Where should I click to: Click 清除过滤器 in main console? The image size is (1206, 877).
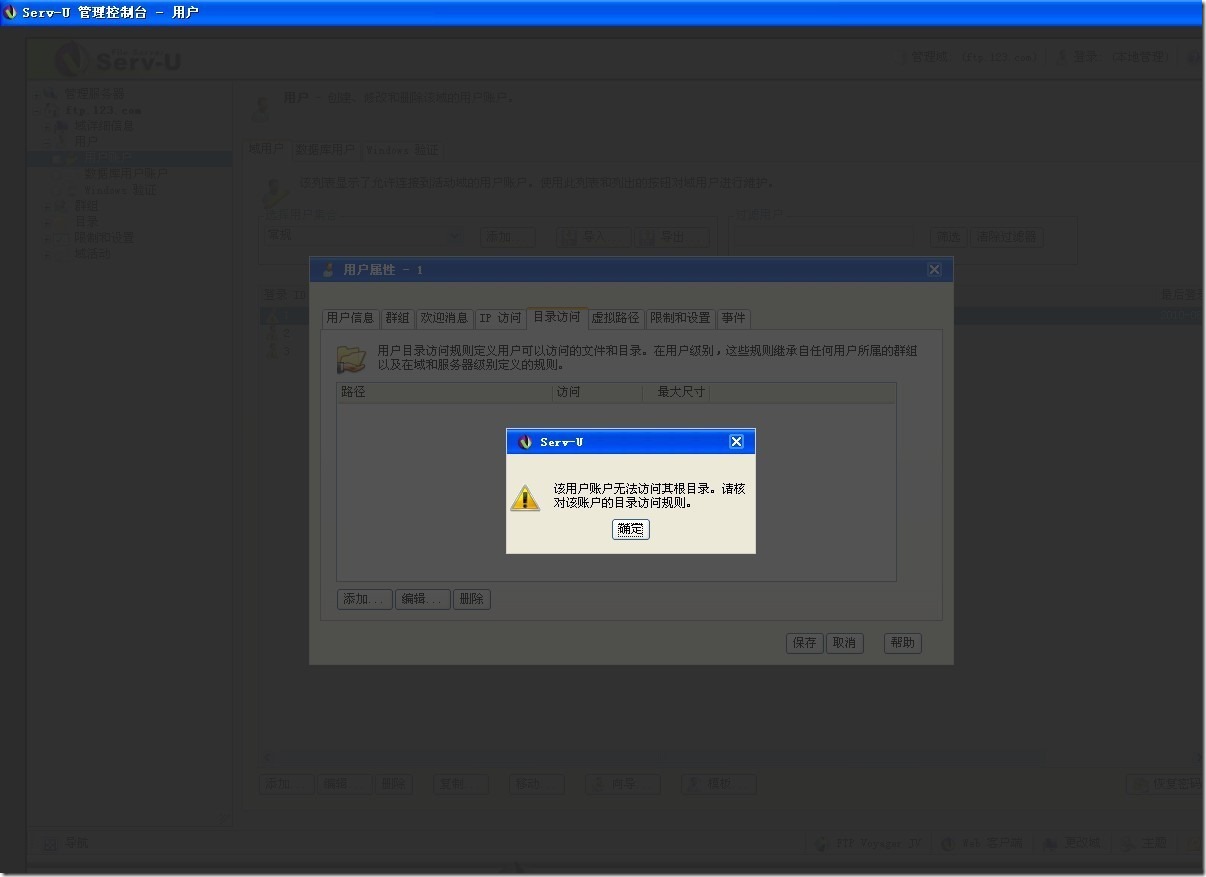pyautogui.click(x=1008, y=237)
